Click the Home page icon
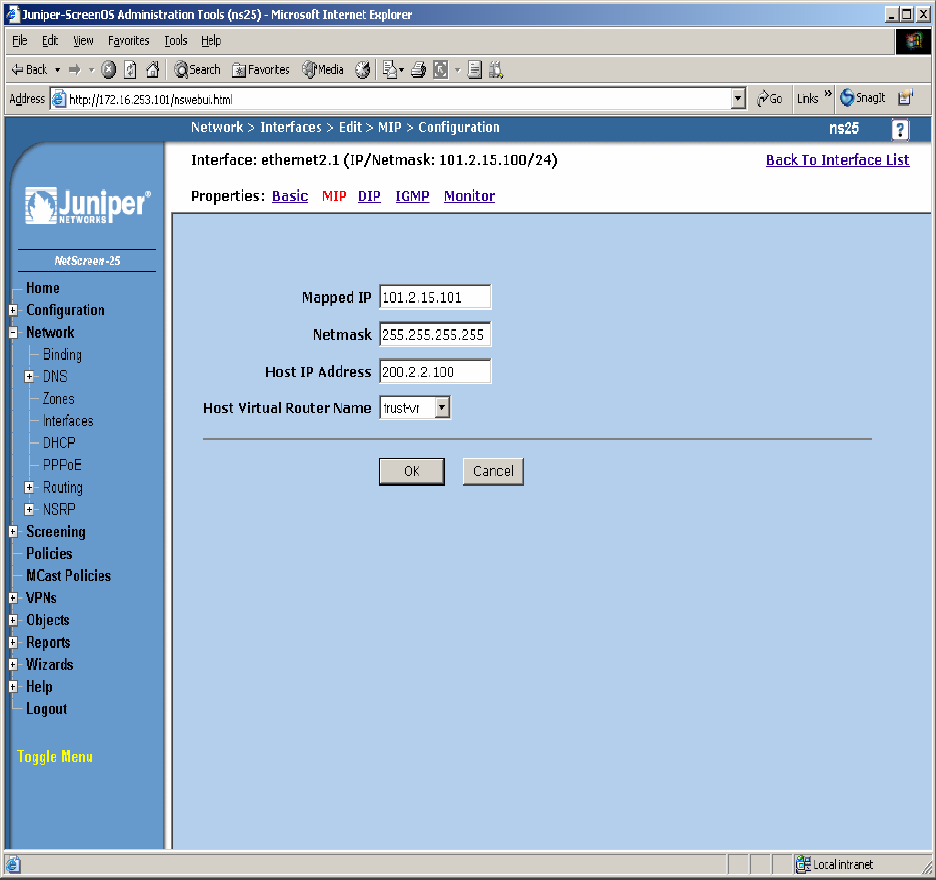 pyautogui.click(x=153, y=70)
